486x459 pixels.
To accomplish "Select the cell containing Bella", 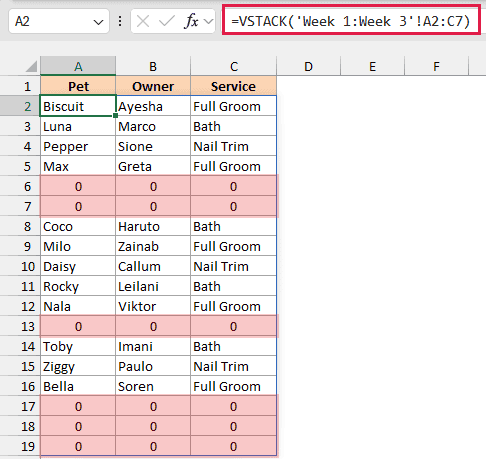I will 78,386.
